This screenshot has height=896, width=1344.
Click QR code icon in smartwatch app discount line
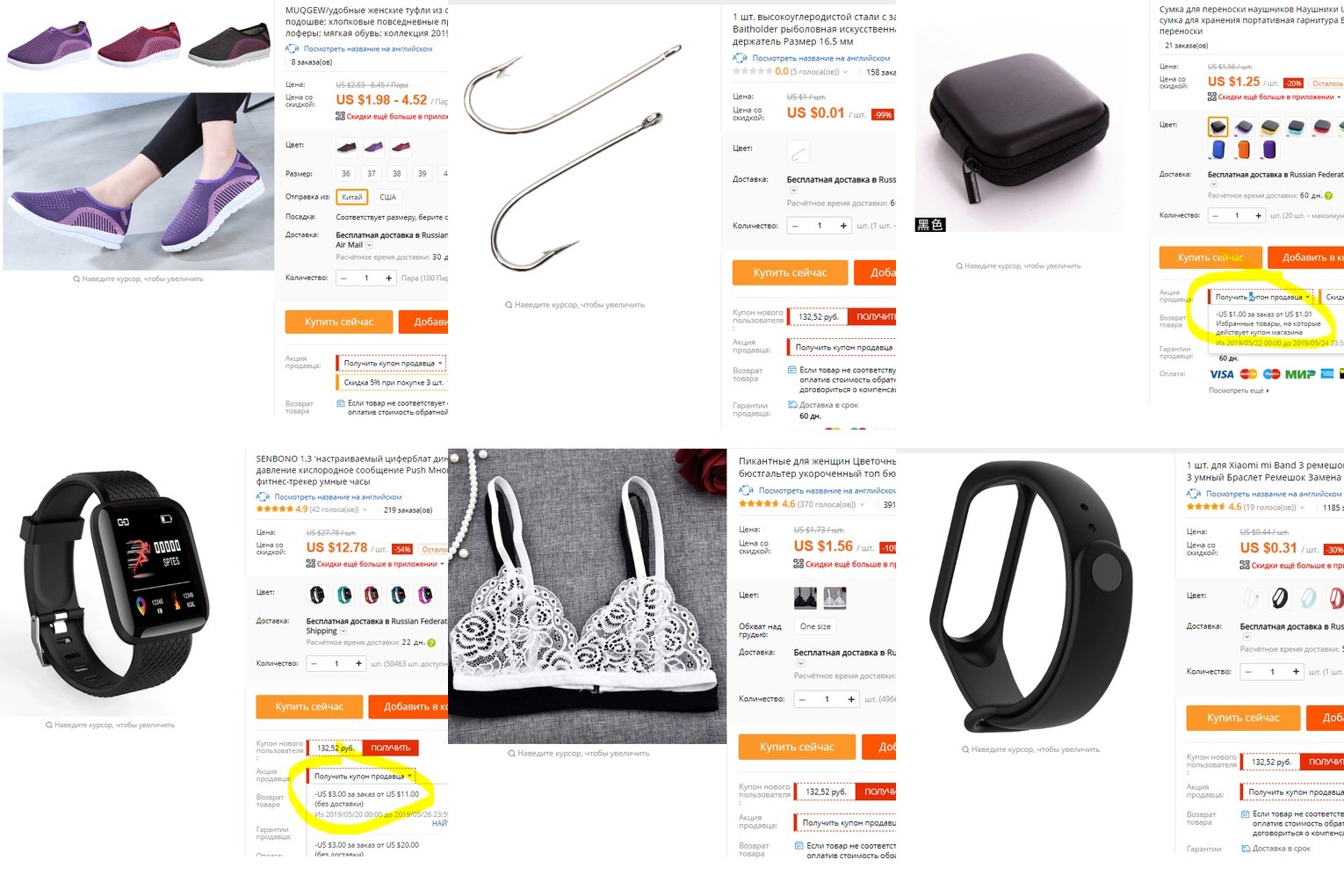point(311,564)
